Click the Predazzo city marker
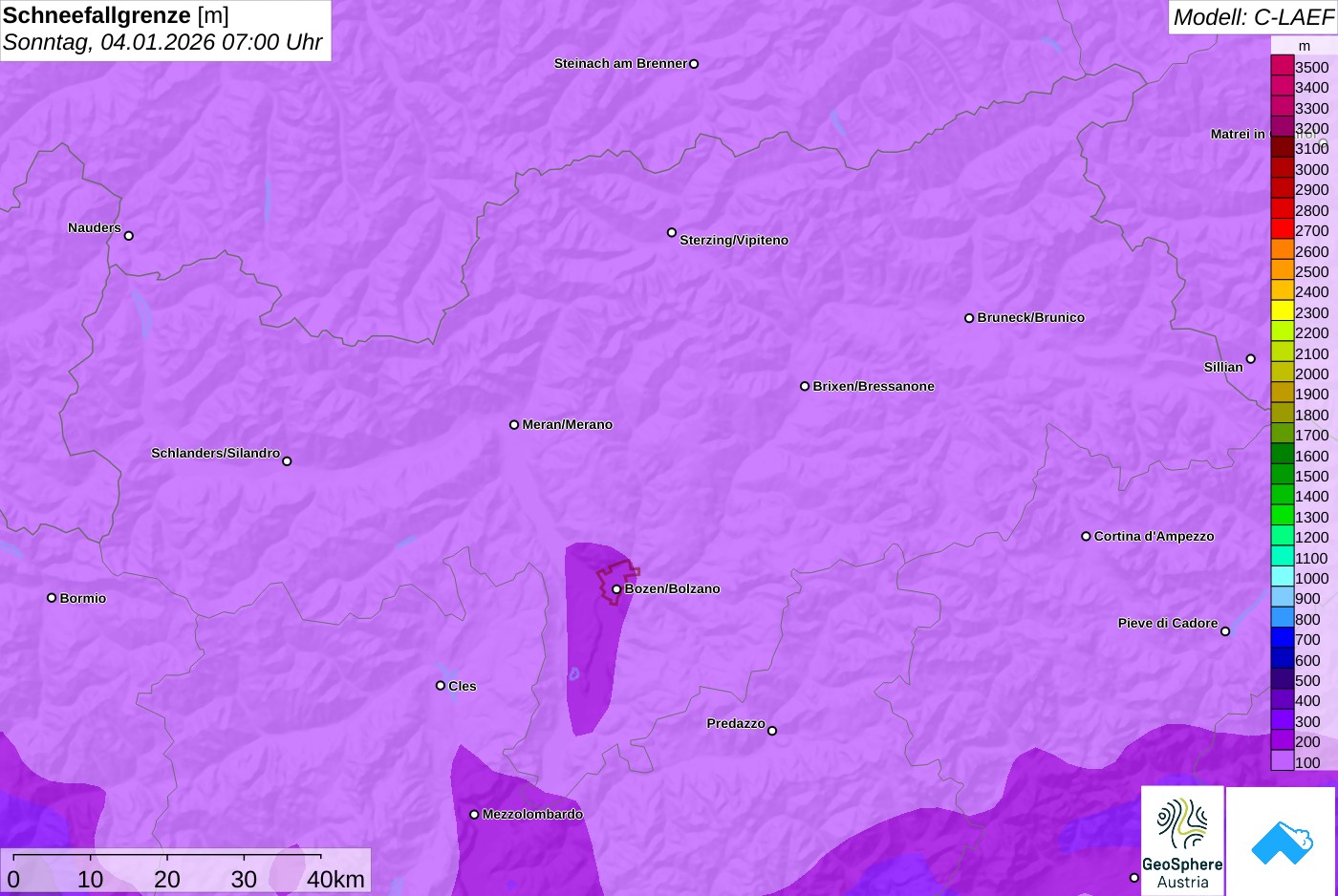The image size is (1338, 896). click(772, 731)
